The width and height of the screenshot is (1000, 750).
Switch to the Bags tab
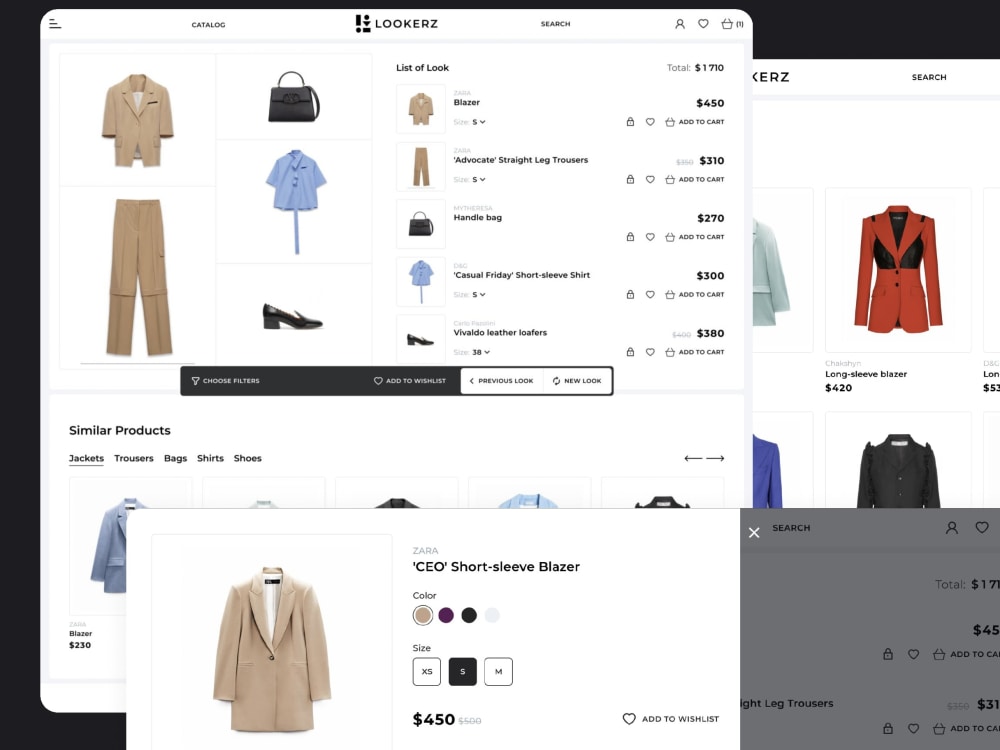[175, 458]
